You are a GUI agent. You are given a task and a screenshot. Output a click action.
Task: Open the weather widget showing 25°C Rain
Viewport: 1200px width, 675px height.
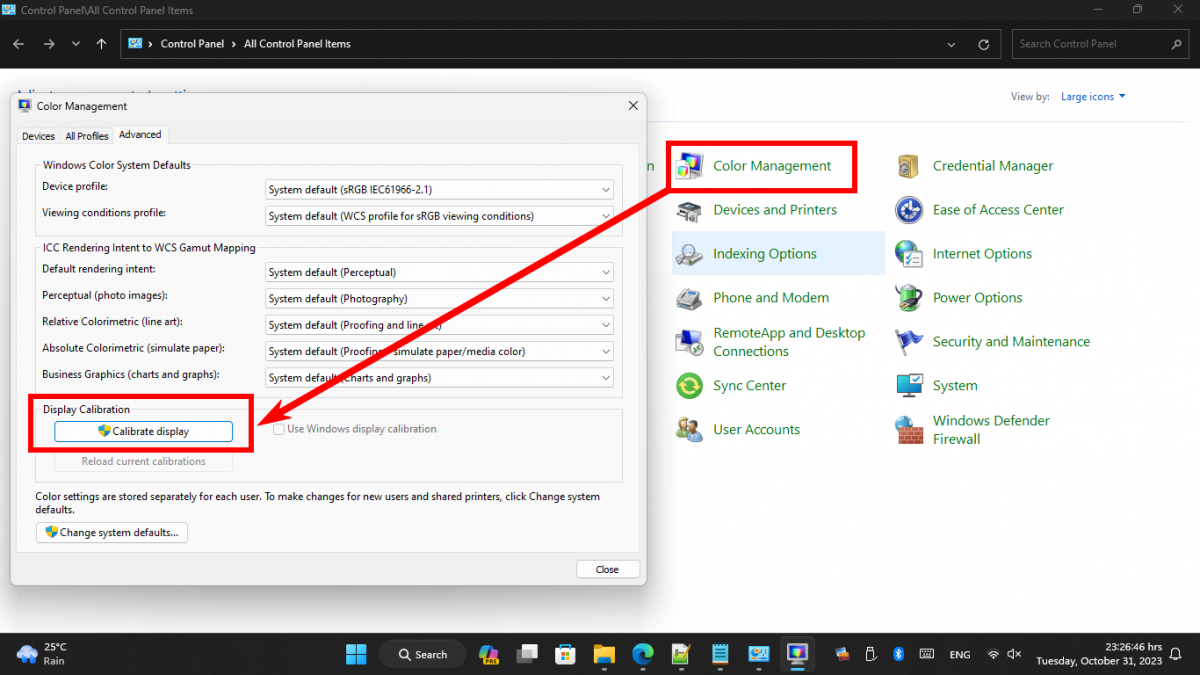point(43,654)
